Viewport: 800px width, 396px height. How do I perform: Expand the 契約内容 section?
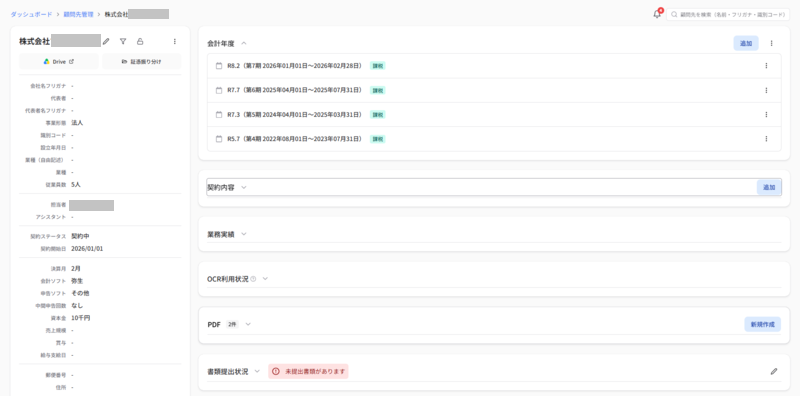point(244,187)
